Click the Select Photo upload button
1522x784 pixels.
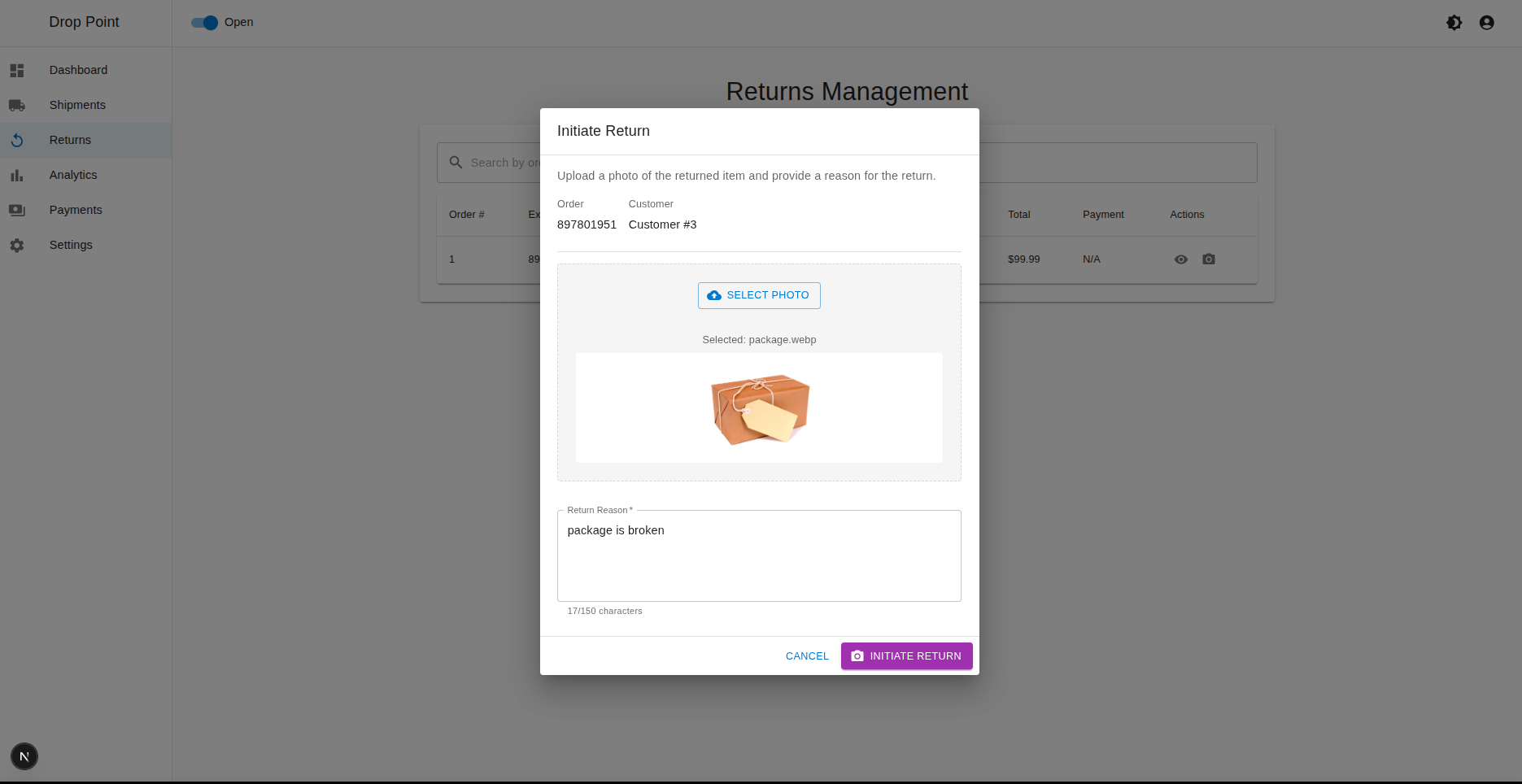[759, 295]
